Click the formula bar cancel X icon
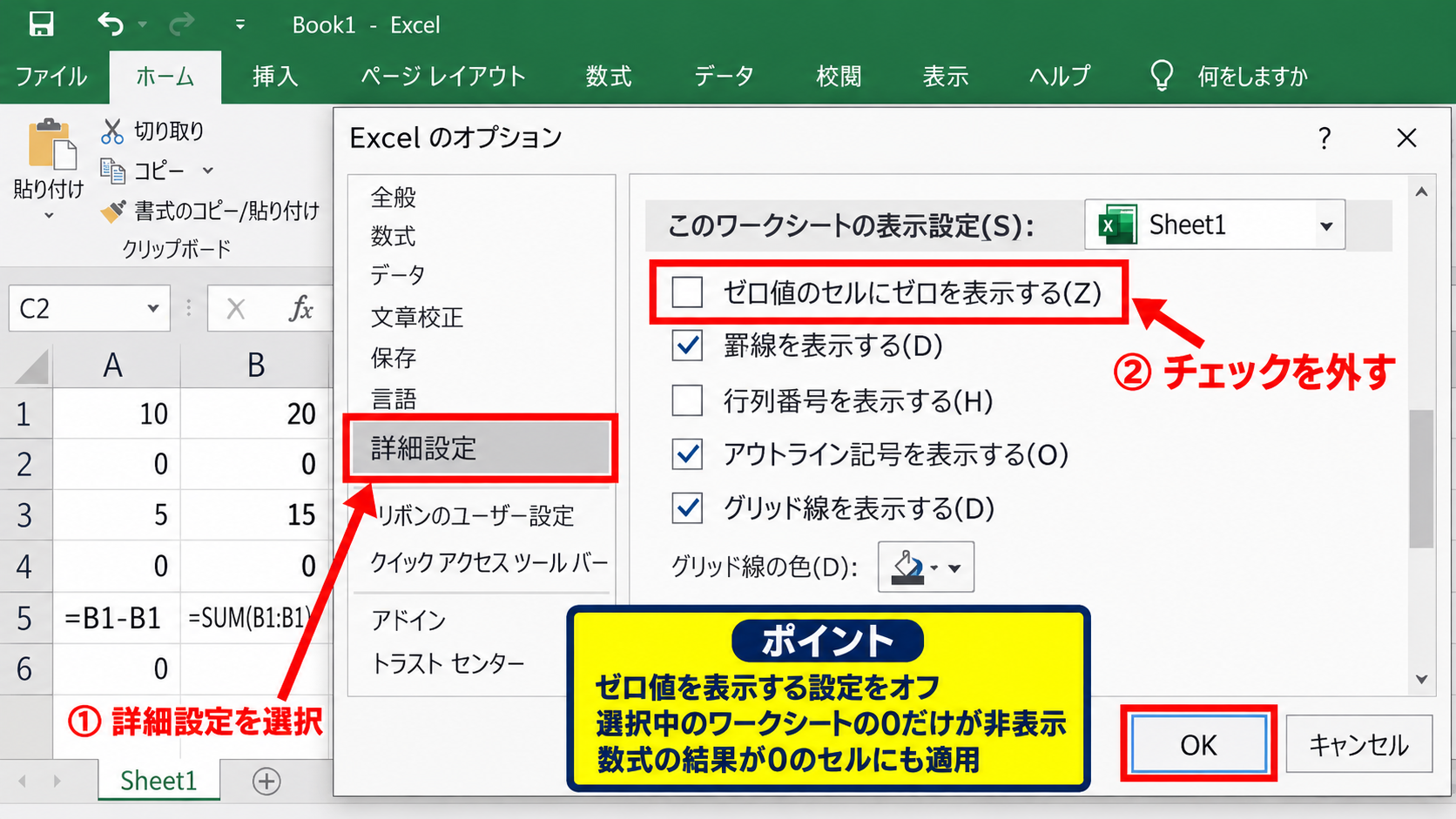The height and width of the screenshot is (819, 1456). [235, 308]
